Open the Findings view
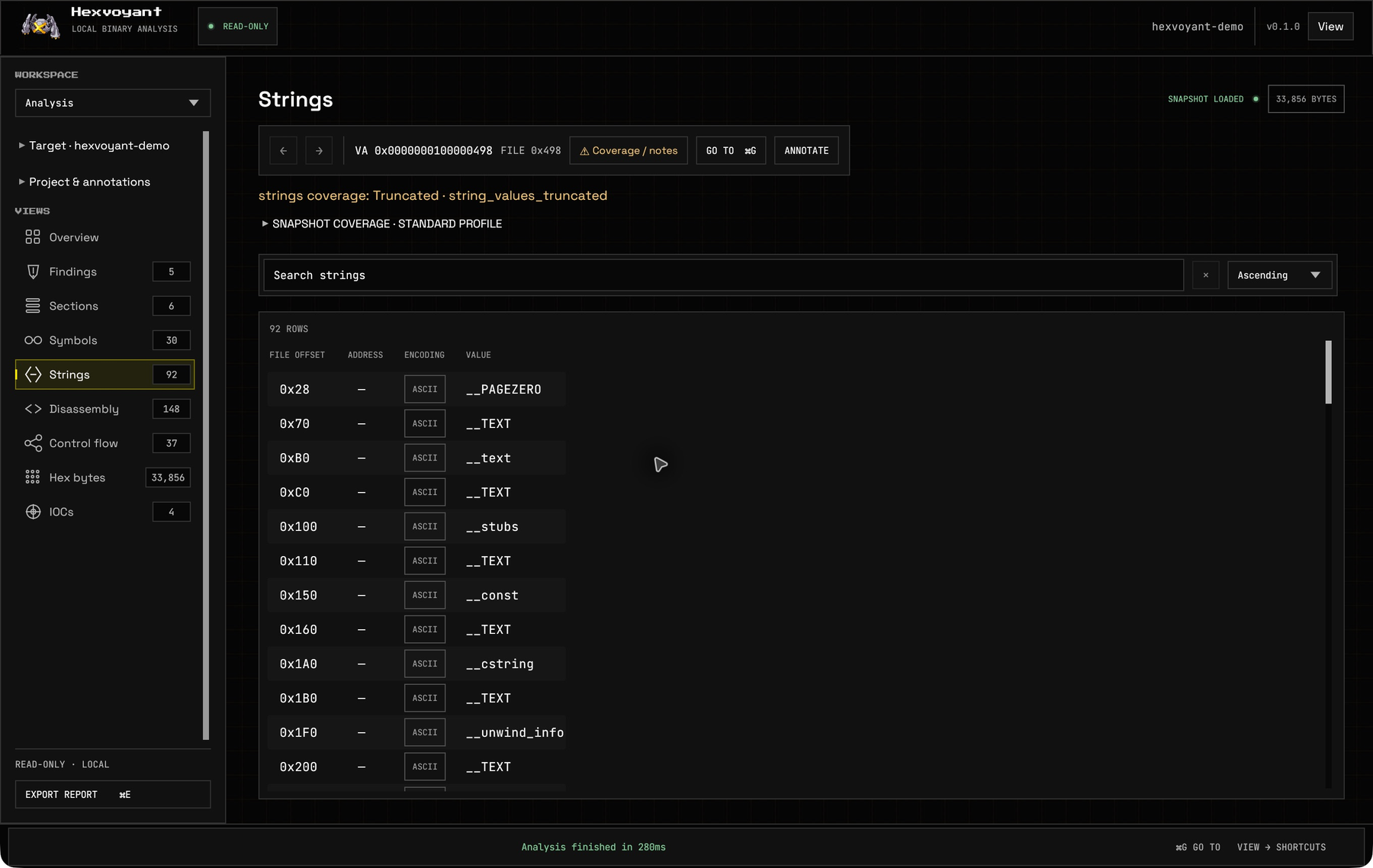The width and height of the screenshot is (1373, 868). click(x=105, y=272)
